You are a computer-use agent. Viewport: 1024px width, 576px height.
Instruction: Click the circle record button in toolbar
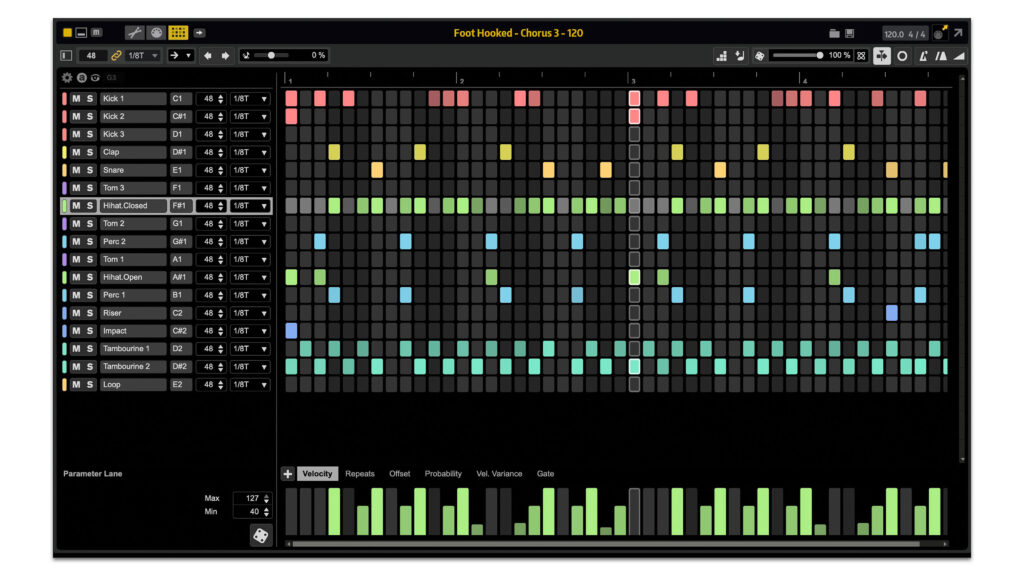tap(902, 56)
